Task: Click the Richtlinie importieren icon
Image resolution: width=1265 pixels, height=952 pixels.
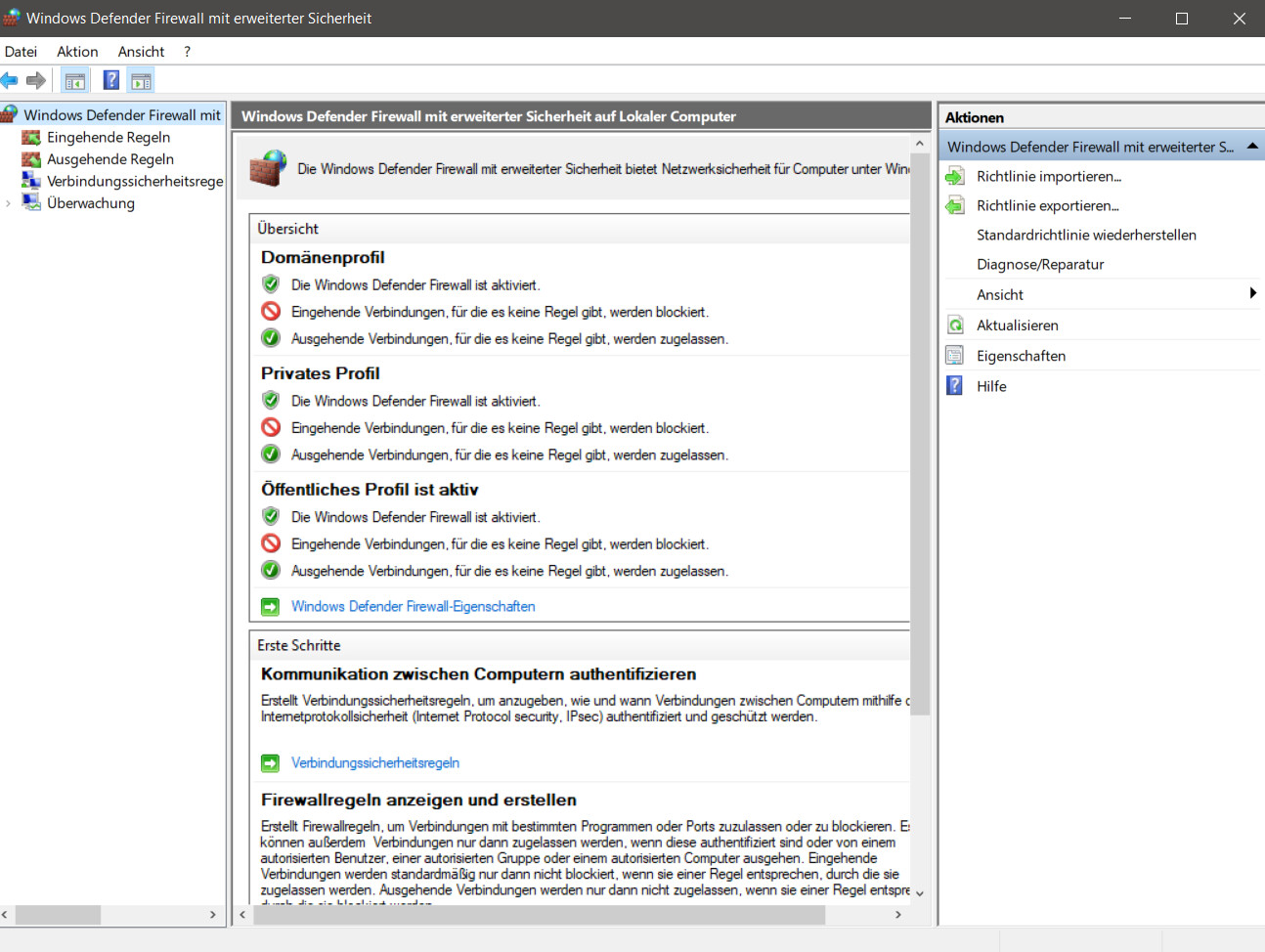Action: 955,177
